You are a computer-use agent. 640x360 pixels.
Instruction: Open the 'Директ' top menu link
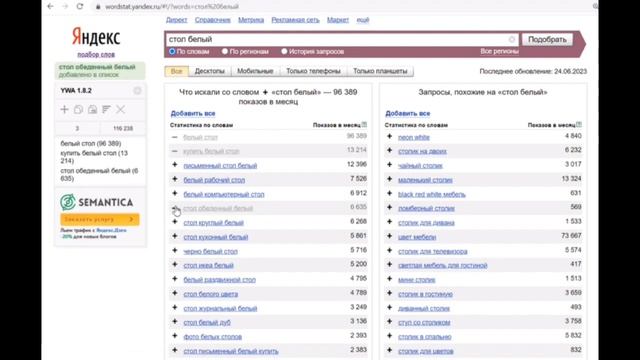176,20
